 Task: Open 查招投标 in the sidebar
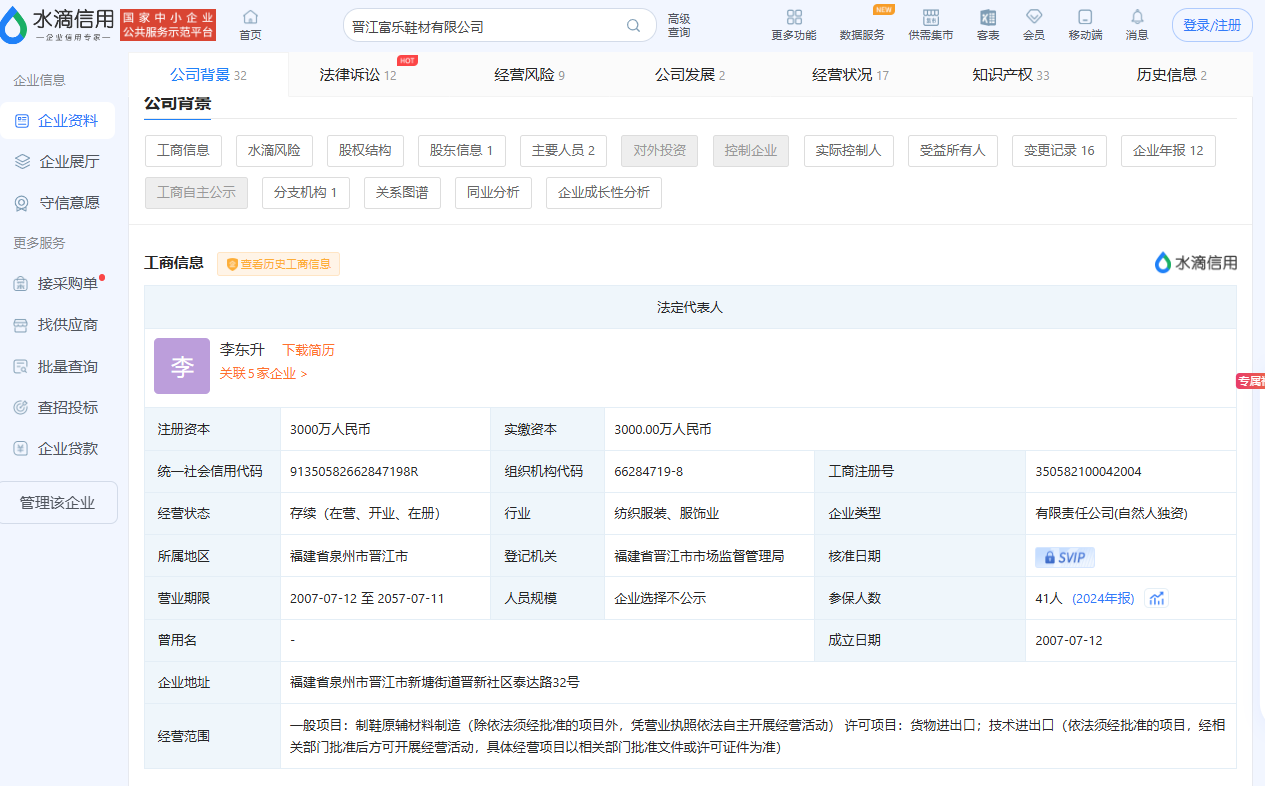tap(57, 407)
